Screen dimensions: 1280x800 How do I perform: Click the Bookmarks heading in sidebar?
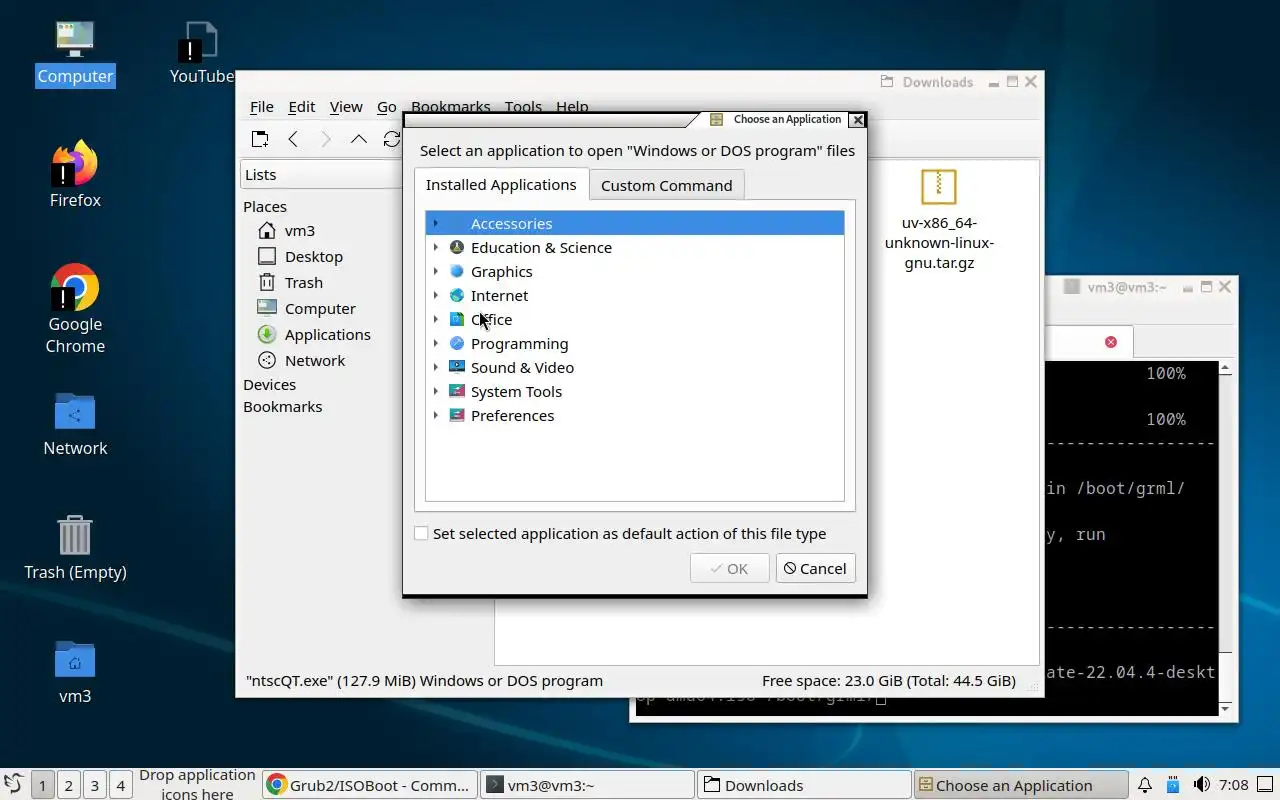pos(282,406)
